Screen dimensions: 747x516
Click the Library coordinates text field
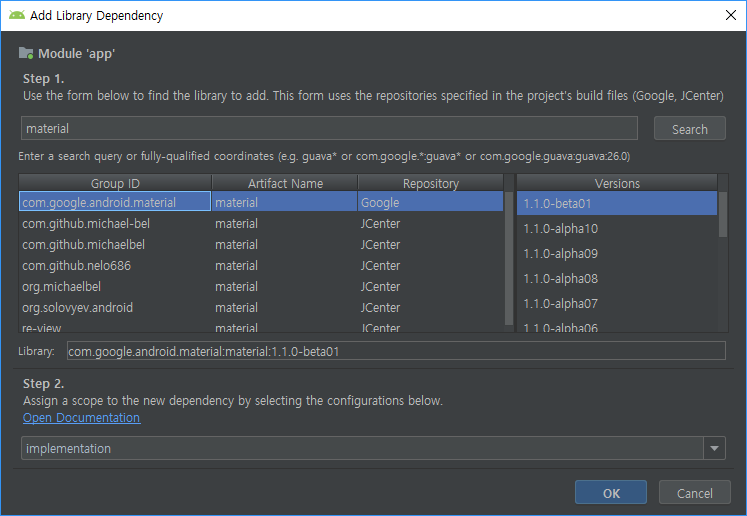tap(396, 351)
